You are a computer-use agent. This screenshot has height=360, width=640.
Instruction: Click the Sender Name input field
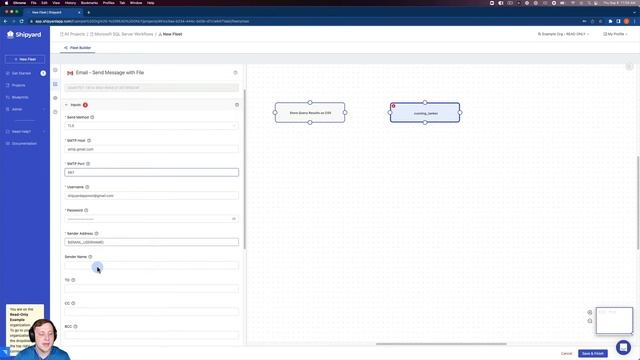point(151,266)
